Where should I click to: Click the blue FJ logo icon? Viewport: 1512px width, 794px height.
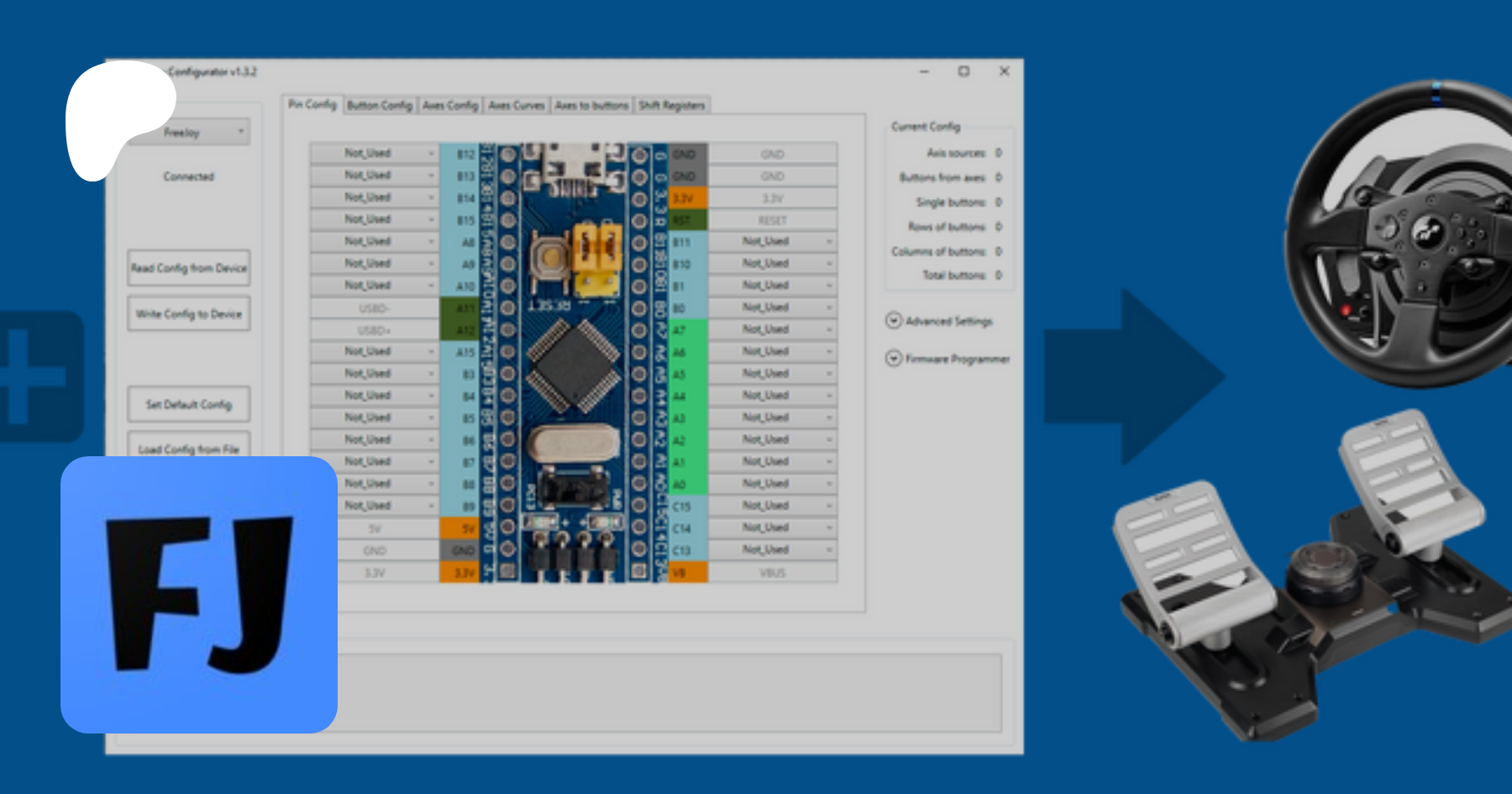point(199,595)
